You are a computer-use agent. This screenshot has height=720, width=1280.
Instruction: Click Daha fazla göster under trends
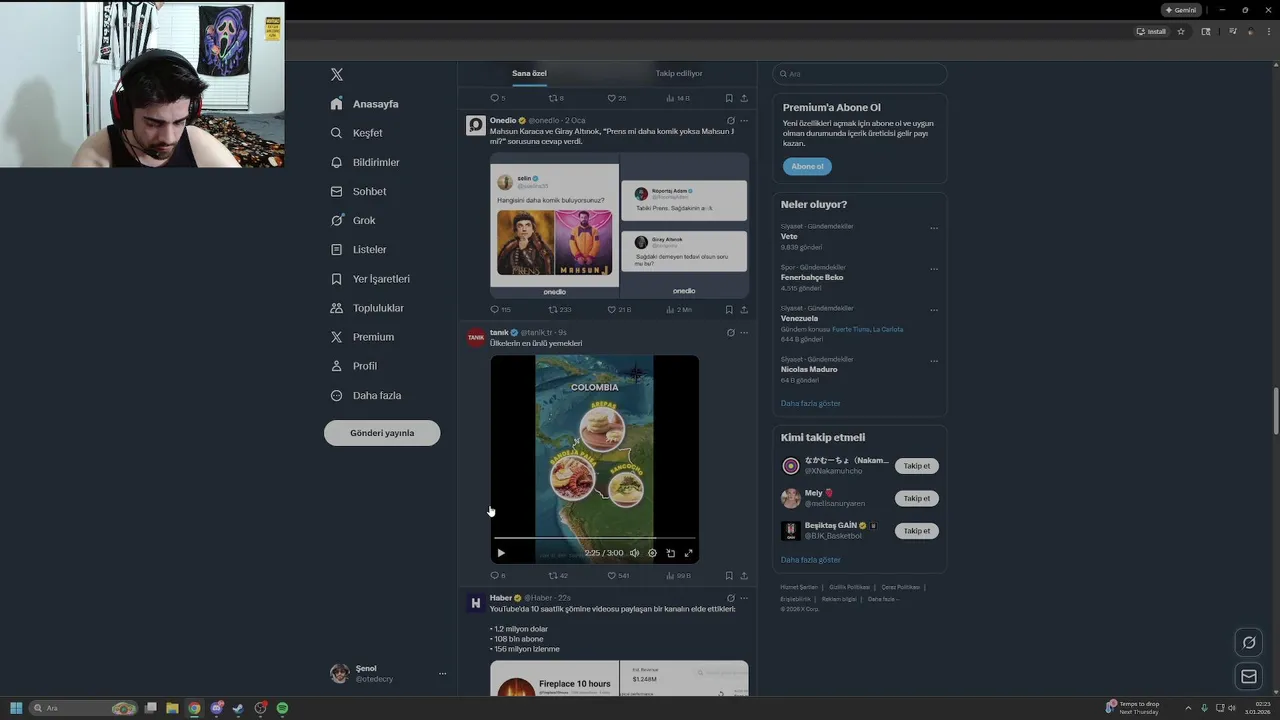pyautogui.click(x=810, y=403)
